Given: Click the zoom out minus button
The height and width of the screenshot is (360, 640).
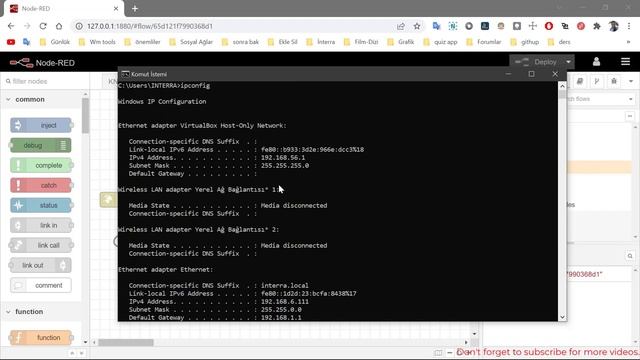Looking at the screenshot, I should pos(449,352).
